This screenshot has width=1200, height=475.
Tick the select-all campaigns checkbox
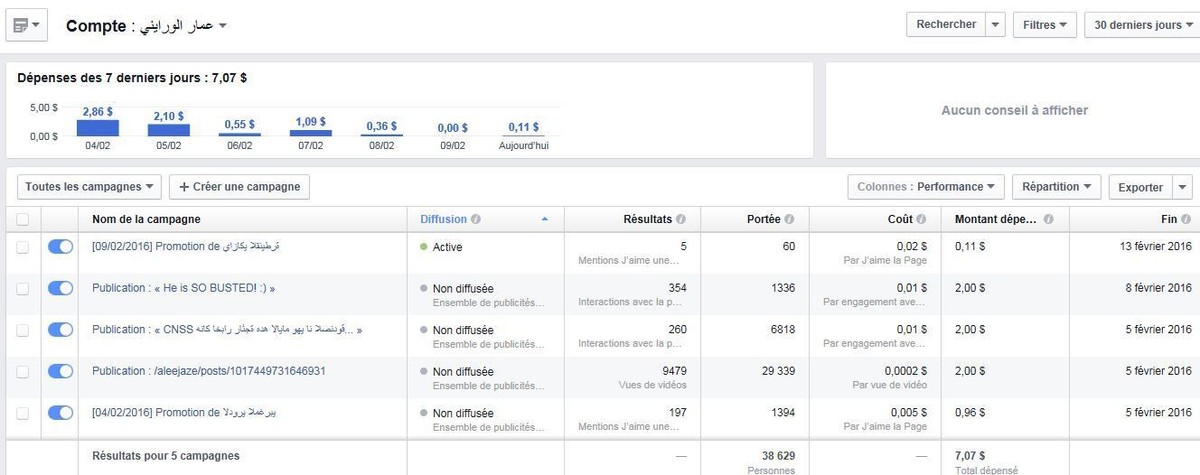23,219
